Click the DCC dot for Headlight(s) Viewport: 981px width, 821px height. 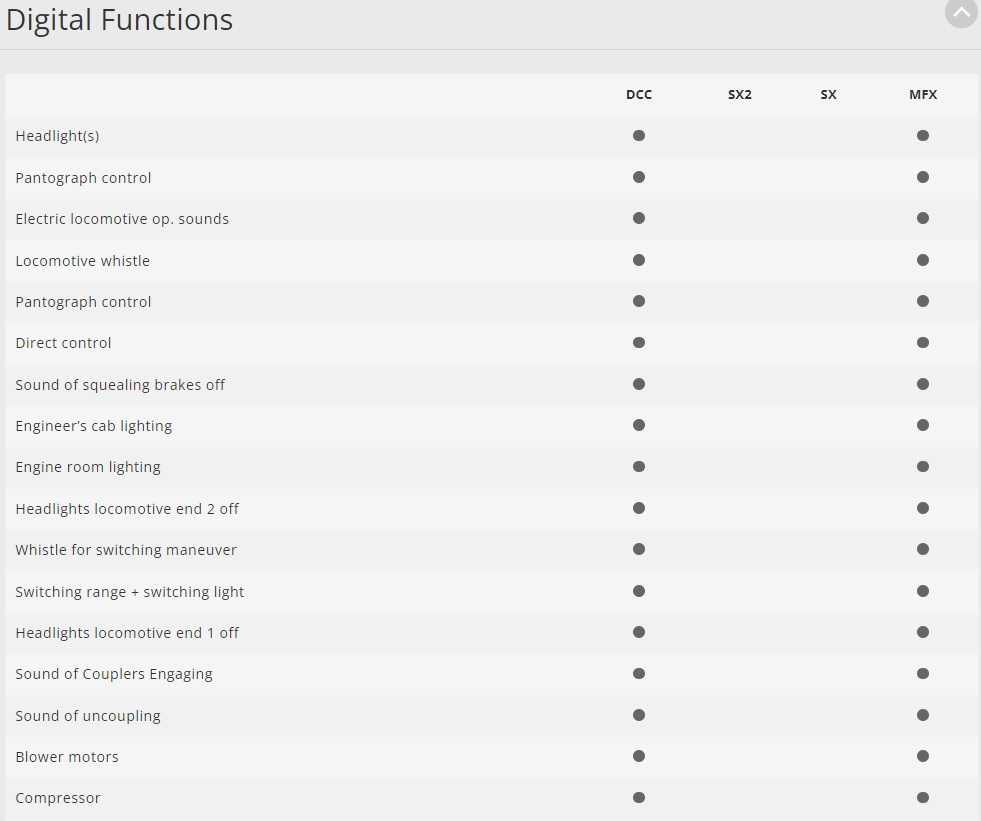click(639, 135)
